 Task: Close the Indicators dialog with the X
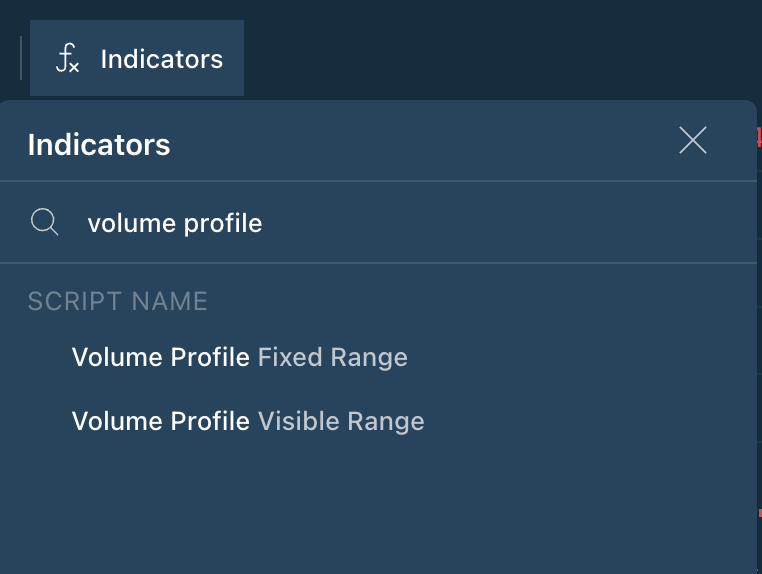click(692, 141)
